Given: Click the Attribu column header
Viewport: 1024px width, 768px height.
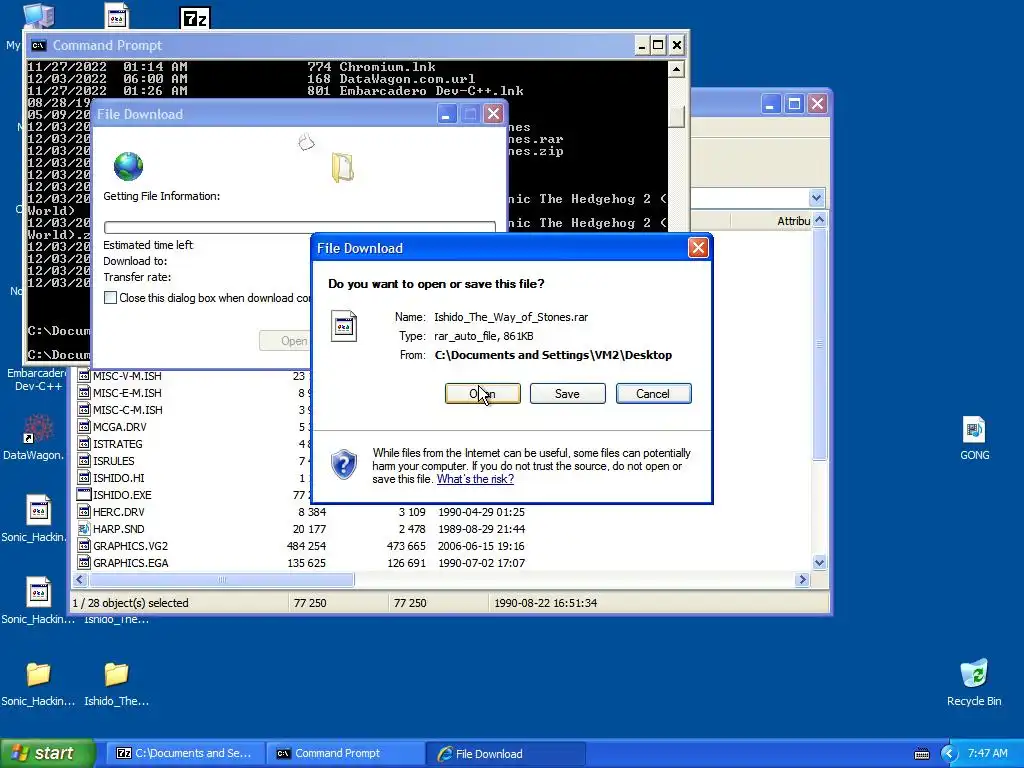Looking at the screenshot, I should click(x=793, y=221).
